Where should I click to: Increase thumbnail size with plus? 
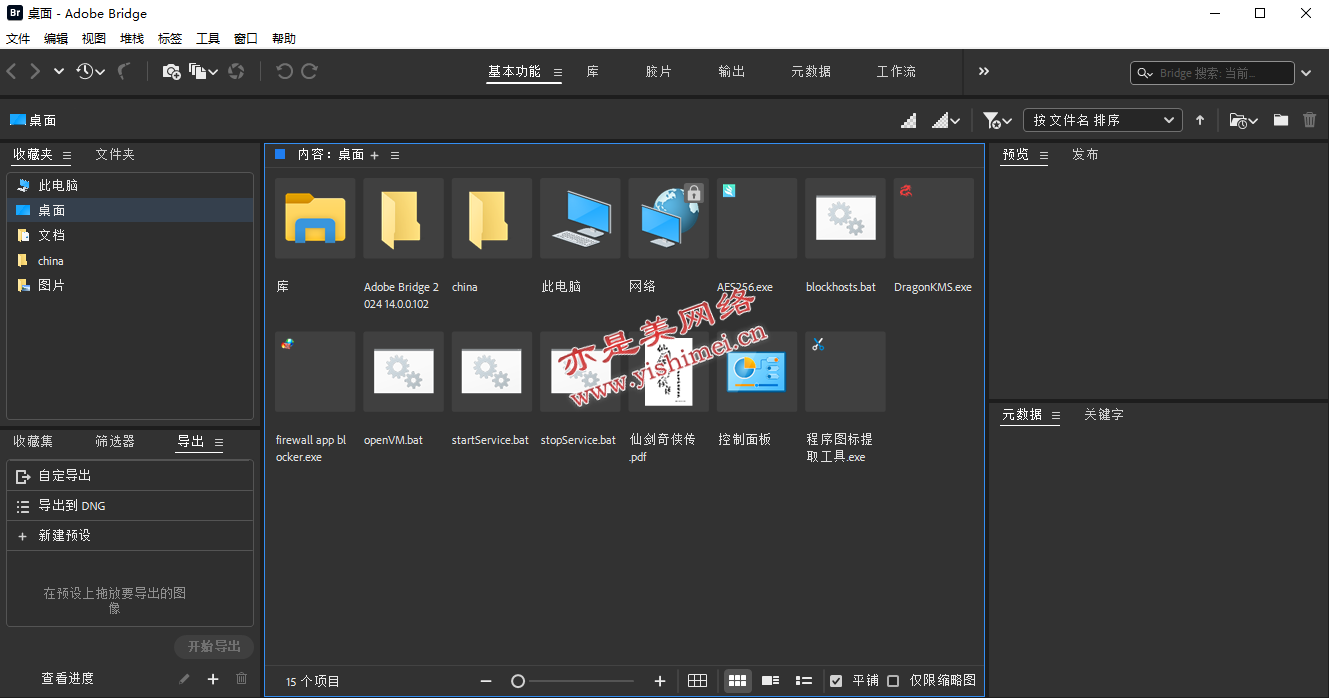click(x=660, y=681)
